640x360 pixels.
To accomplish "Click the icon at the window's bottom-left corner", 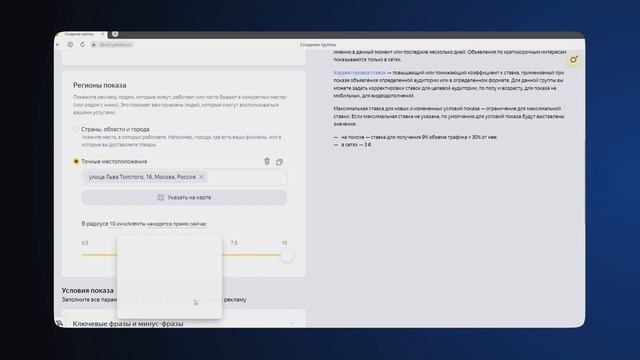I will click(x=60, y=322).
